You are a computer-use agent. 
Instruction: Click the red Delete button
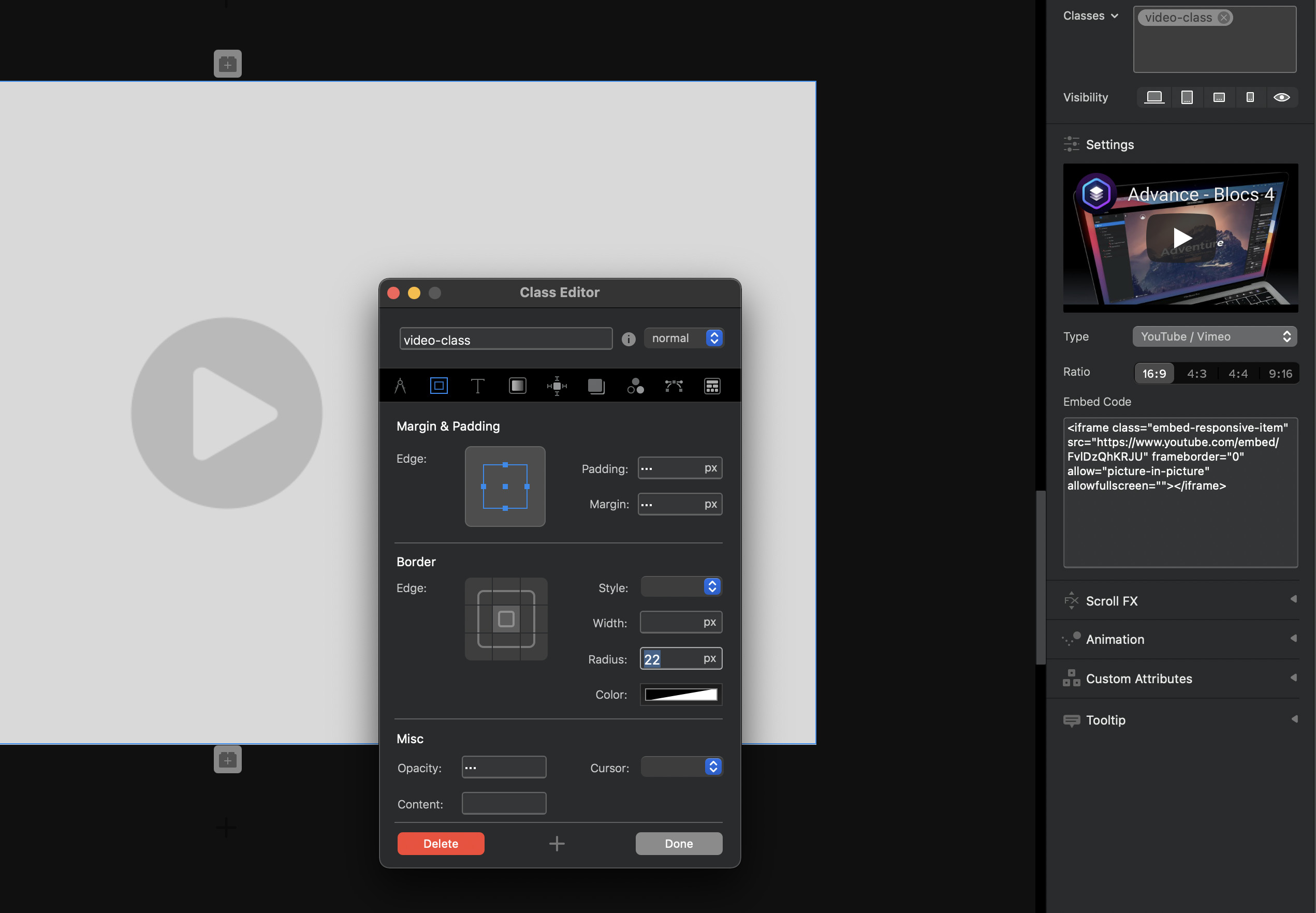[x=441, y=843]
